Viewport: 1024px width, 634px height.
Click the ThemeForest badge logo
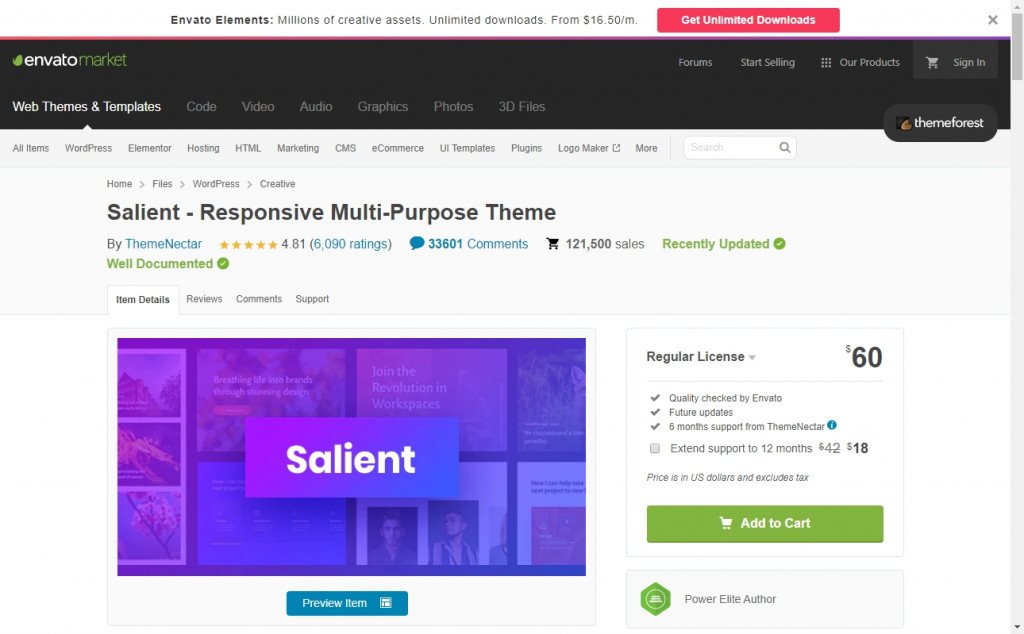click(940, 123)
